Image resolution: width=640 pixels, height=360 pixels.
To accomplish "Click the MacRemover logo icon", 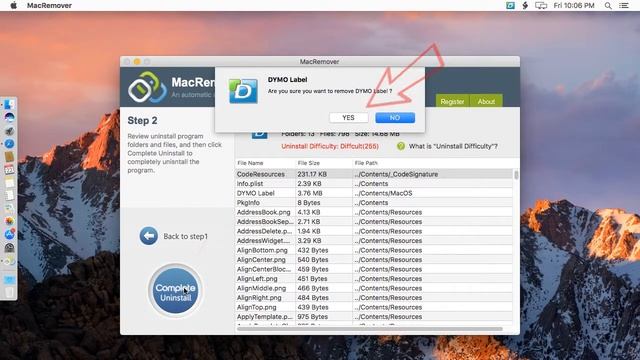I will pos(147,87).
